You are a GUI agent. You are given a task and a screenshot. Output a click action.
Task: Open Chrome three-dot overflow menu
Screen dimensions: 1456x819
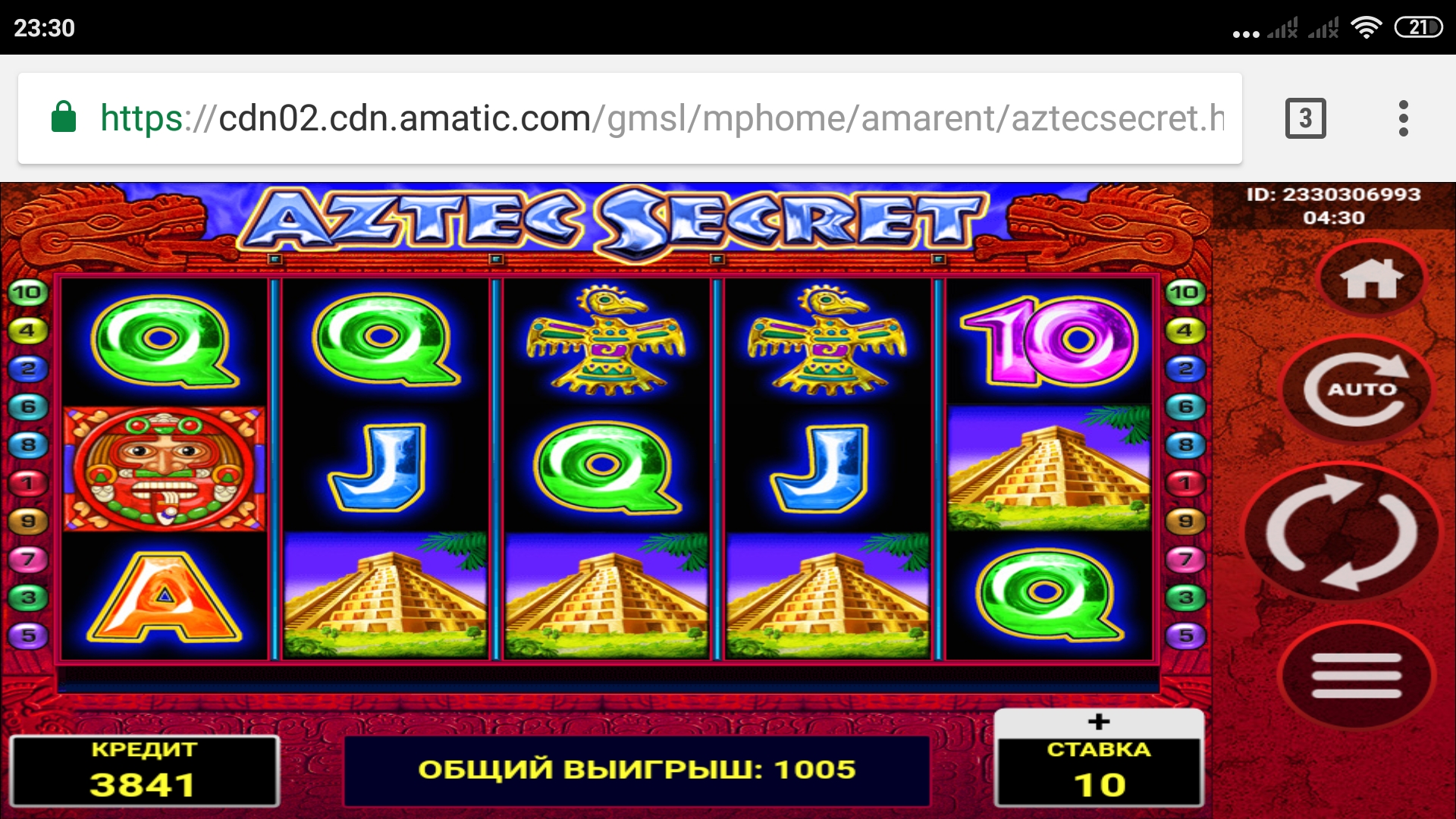tap(1403, 118)
